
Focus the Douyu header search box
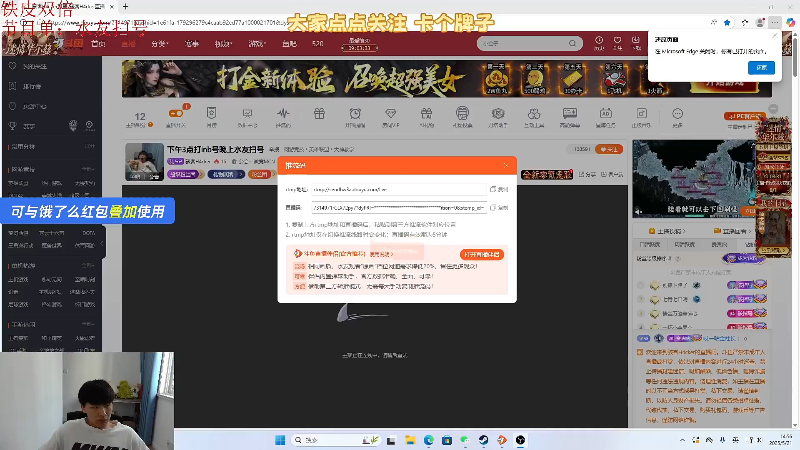click(x=523, y=43)
